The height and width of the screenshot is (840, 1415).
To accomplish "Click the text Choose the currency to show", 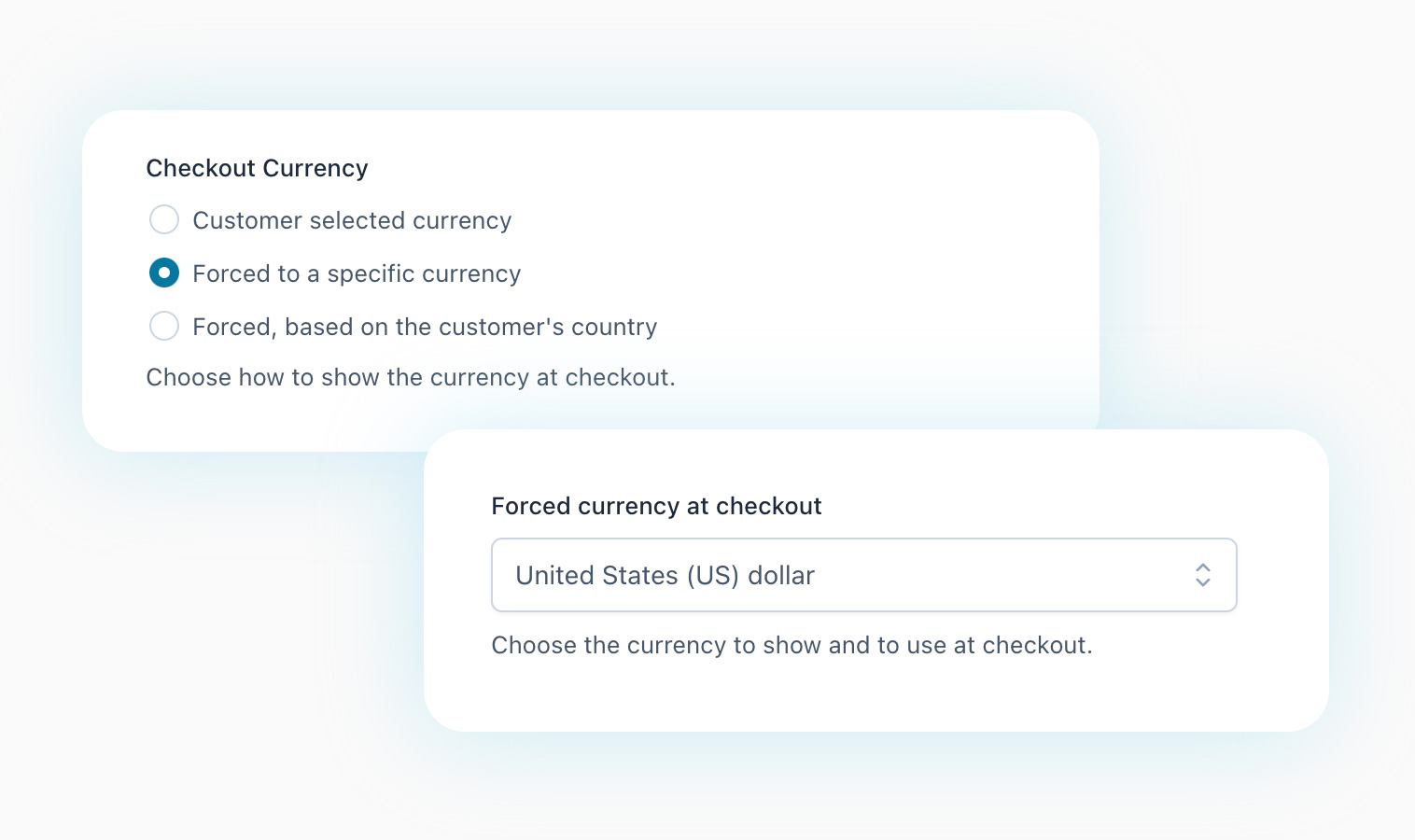I will [792, 645].
